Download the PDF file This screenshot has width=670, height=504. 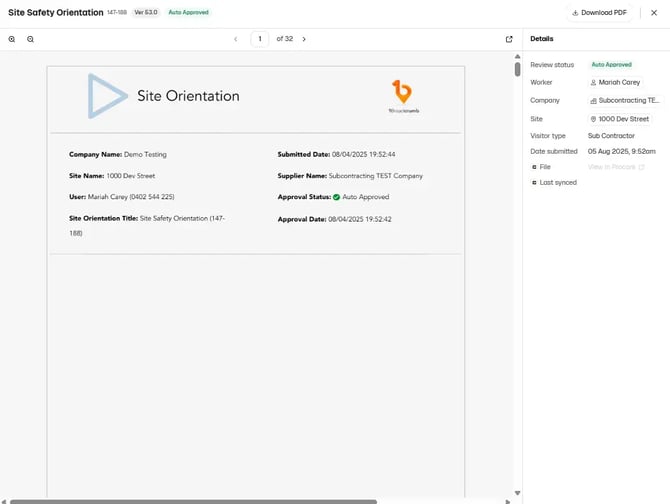[599, 13]
